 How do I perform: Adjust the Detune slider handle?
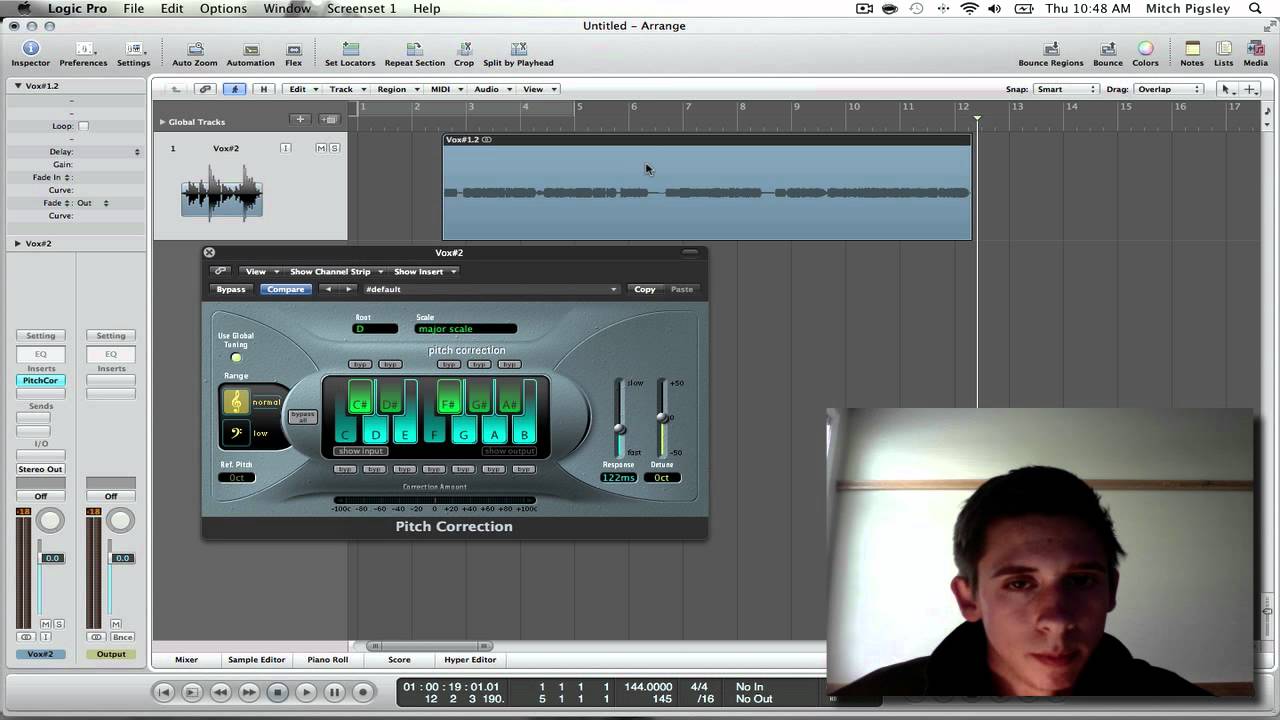pos(661,417)
